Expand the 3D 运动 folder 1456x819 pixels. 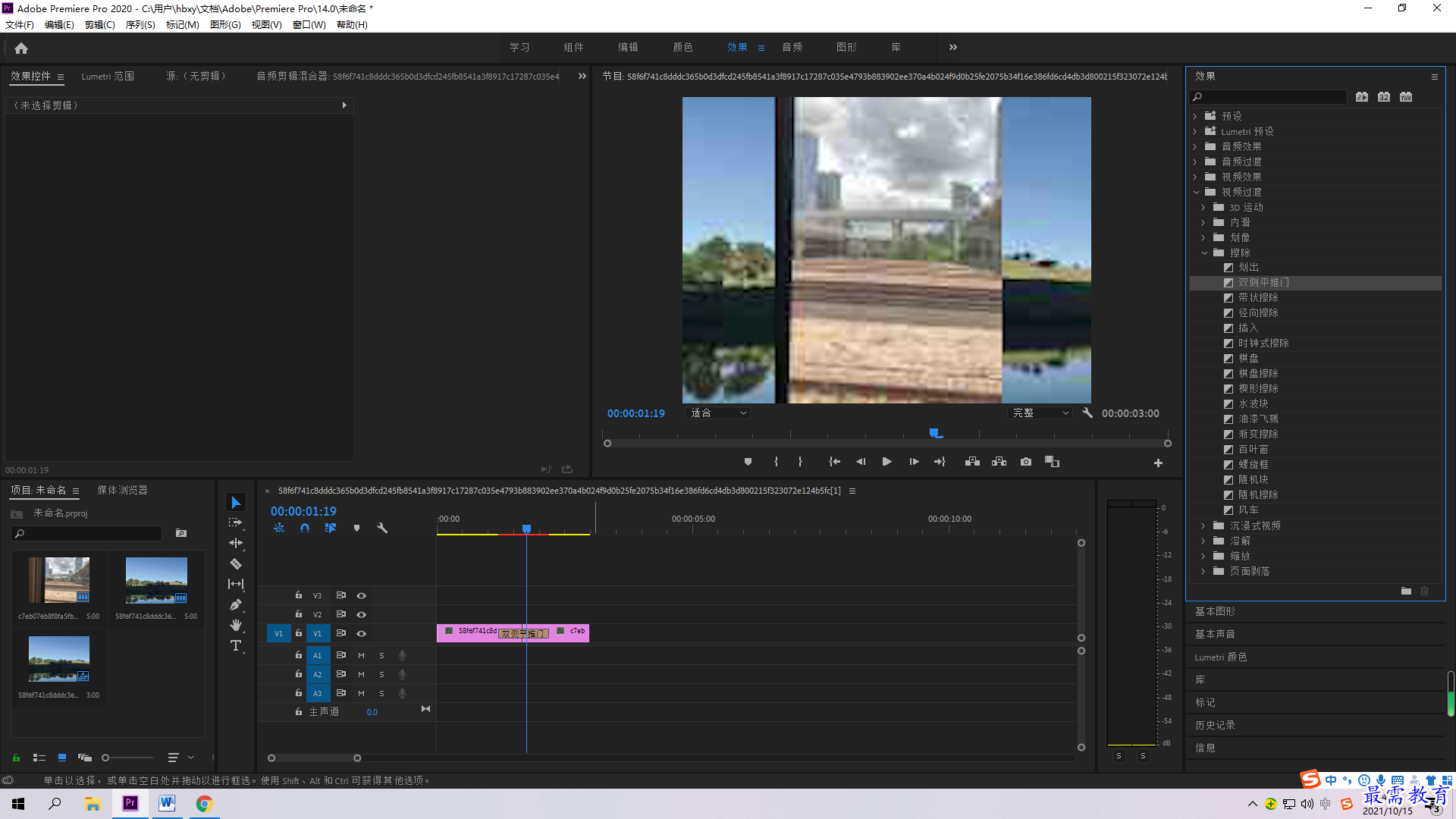pyautogui.click(x=1203, y=207)
